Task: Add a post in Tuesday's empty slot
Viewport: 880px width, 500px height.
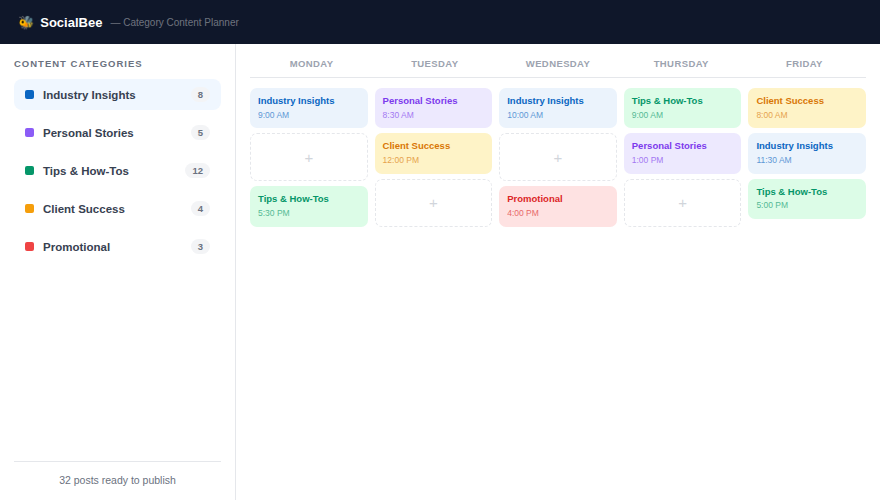Action: 433,203
